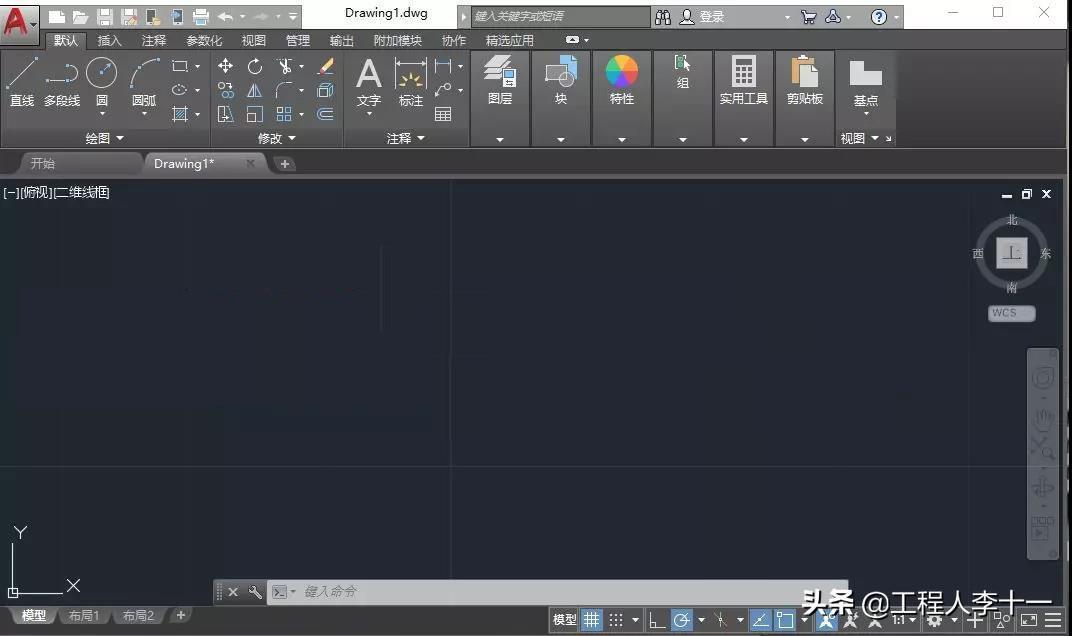Image resolution: width=1072 pixels, height=636 pixels.
Task: Activate the Move tool in 修改 panel
Action: pos(225,66)
